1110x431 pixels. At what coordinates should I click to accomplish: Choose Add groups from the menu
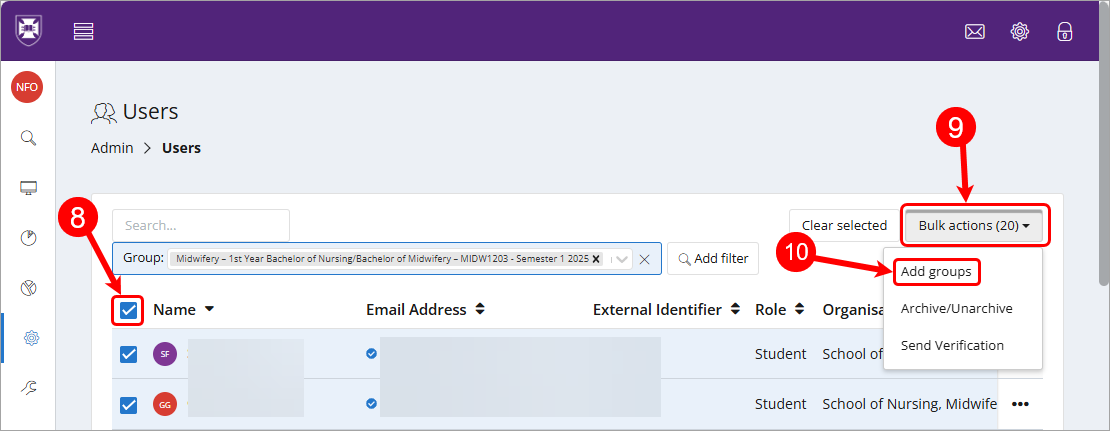tap(935, 271)
